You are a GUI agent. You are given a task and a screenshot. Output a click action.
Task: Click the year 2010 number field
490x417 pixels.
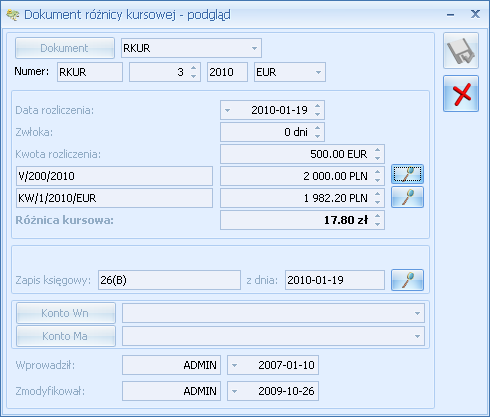[x=227, y=72]
